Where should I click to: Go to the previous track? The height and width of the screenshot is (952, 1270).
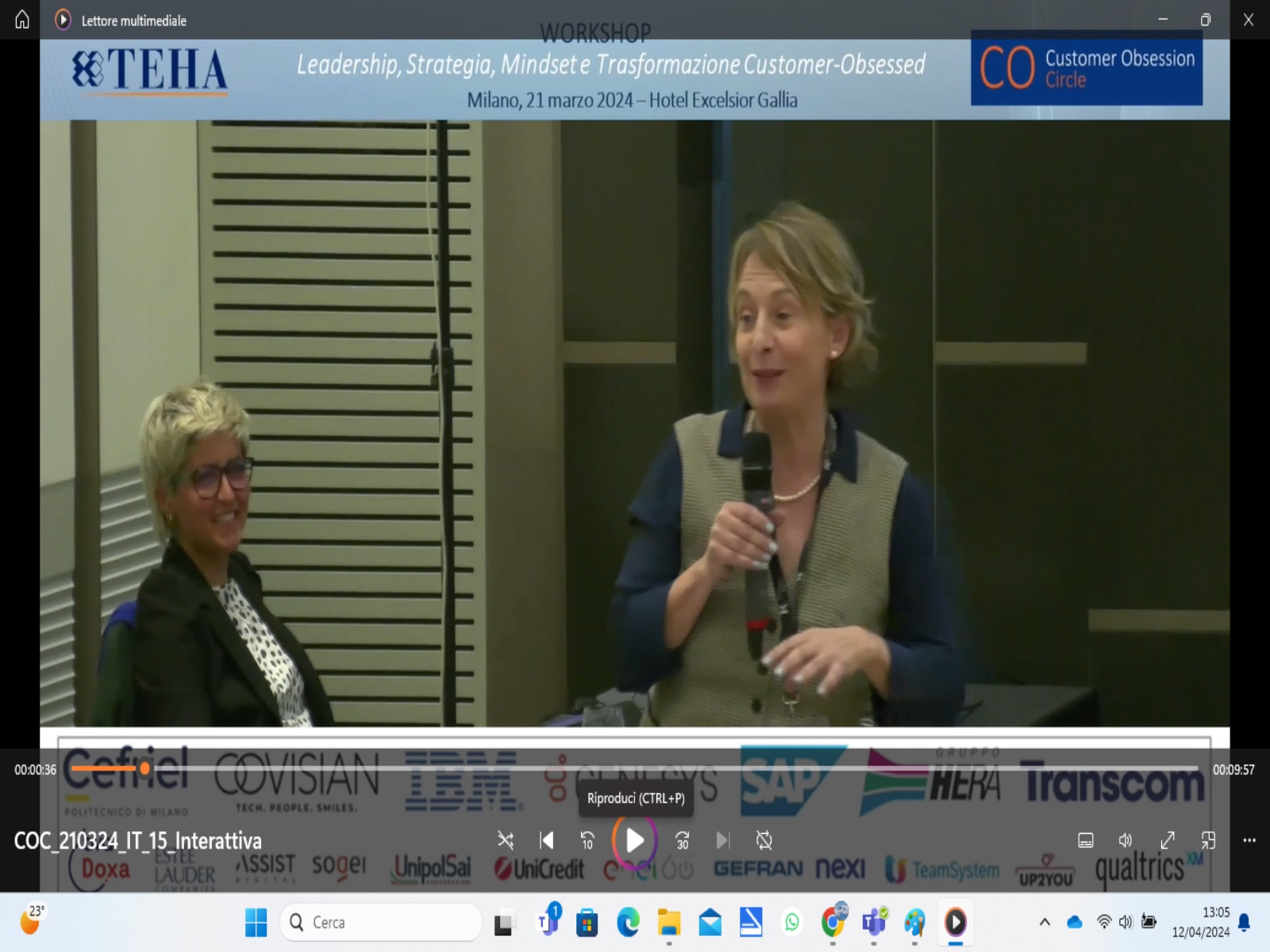[x=547, y=840]
